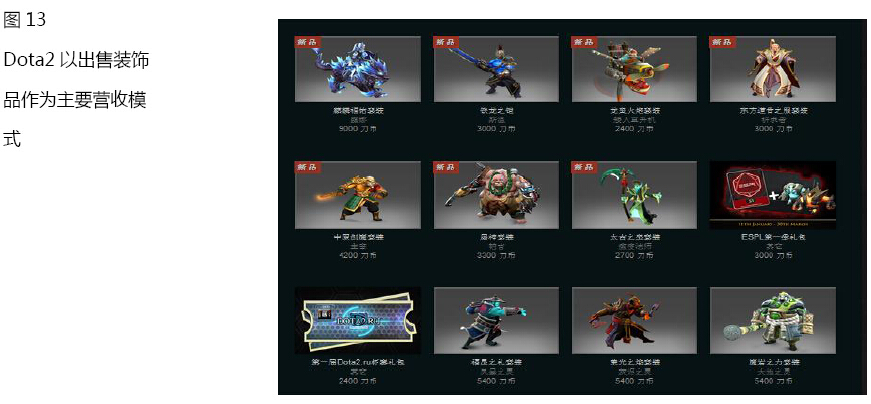Open the green Earth Spirit set thumbnail
Viewport: 871px width, 404px height.
pyautogui.click(x=773, y=321)
